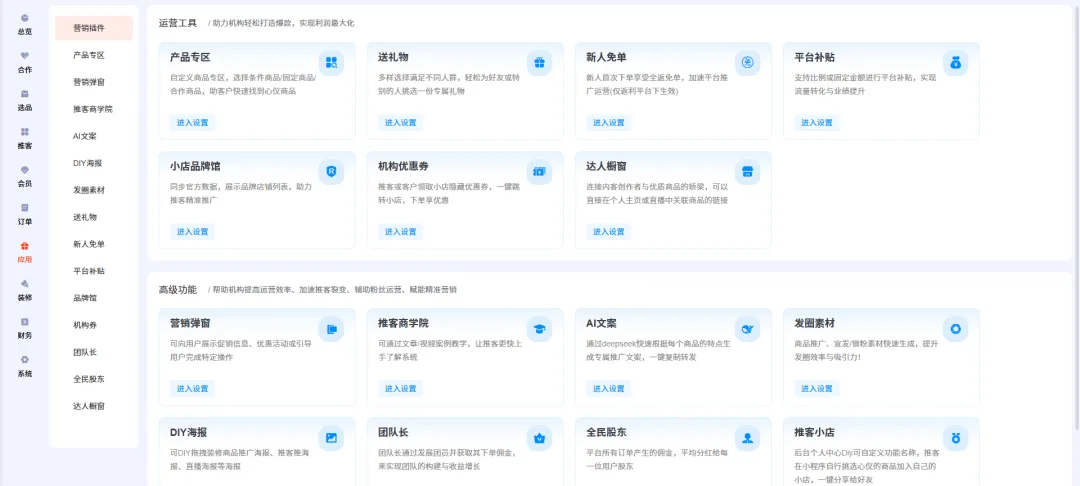Click the 营销弹窗 card icon

[331, 329]
